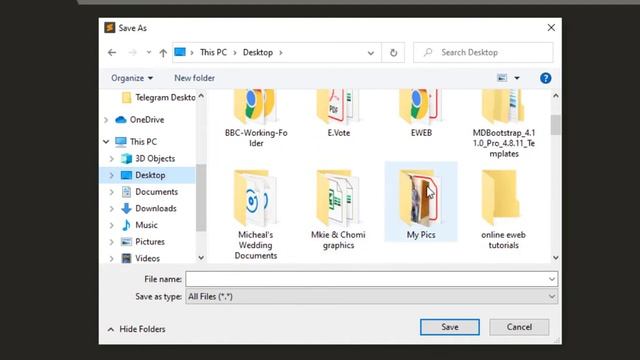The height and width of the screenshot is (360, 640).
Task: Select This PC in the sidebar
Action: [x=136, y=142]
